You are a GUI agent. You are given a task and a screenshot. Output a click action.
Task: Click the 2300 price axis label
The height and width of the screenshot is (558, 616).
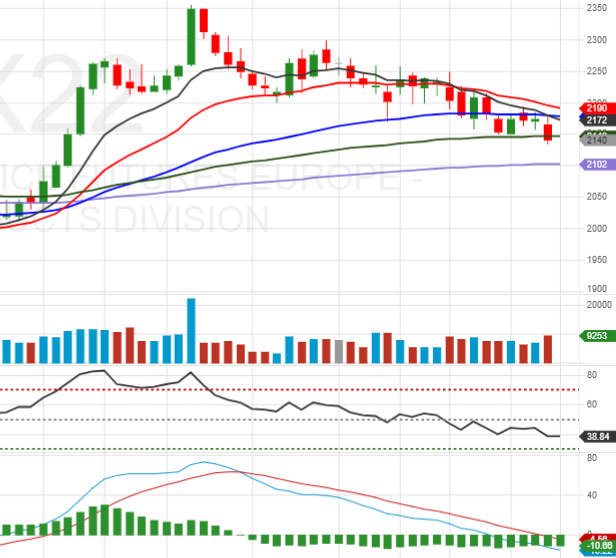(x=597, y=40)
